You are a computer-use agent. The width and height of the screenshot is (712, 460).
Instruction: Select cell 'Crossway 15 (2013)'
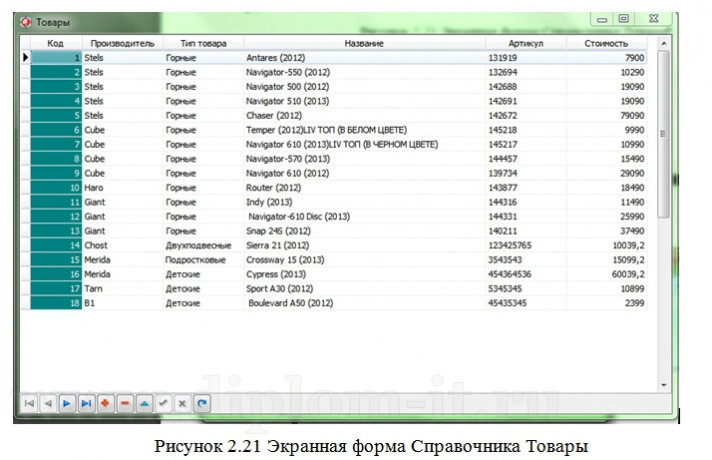364,260
